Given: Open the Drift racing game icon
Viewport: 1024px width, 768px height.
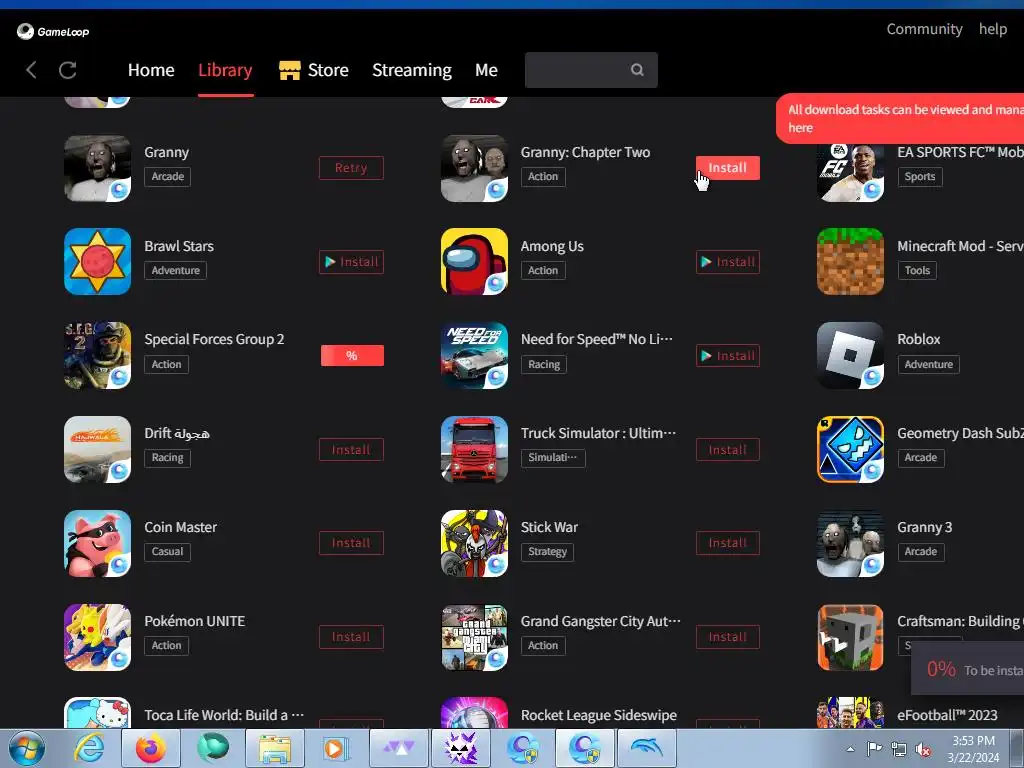Looking at the screenshot, I should pyautogui.click(x=97, y=449).
